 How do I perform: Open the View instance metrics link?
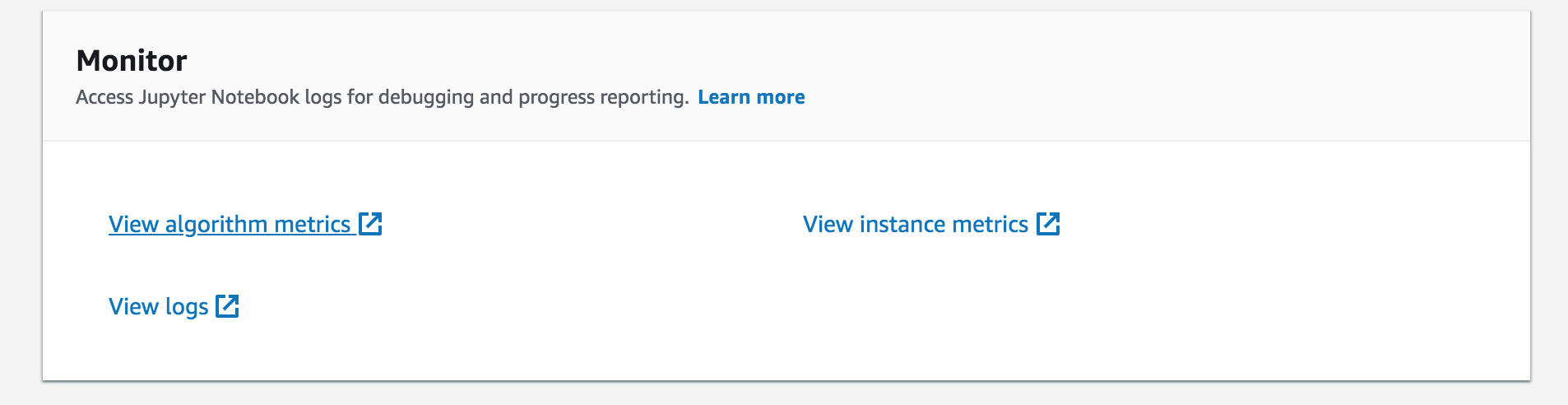931,224
